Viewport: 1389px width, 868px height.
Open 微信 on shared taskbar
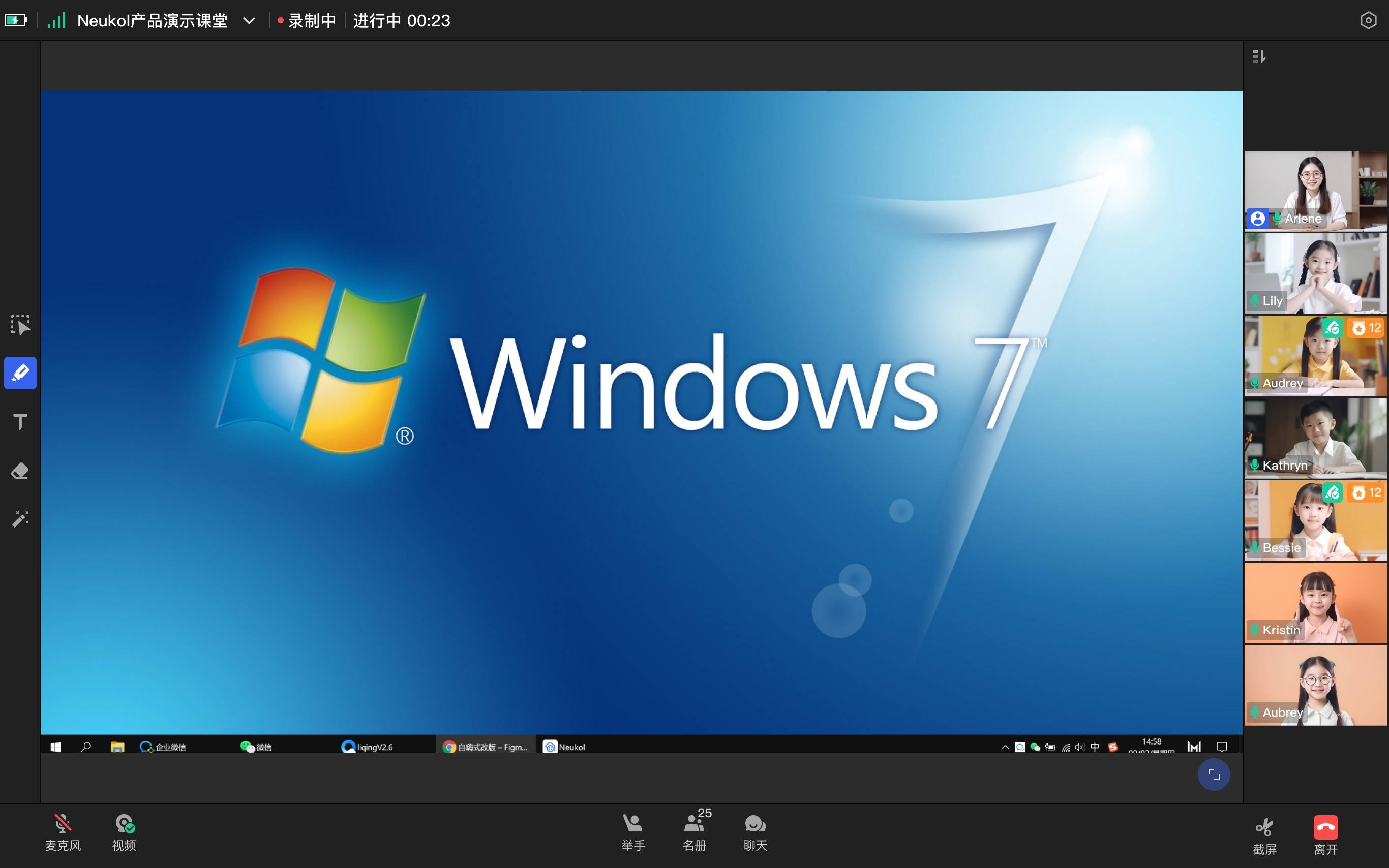coord(256,747)
